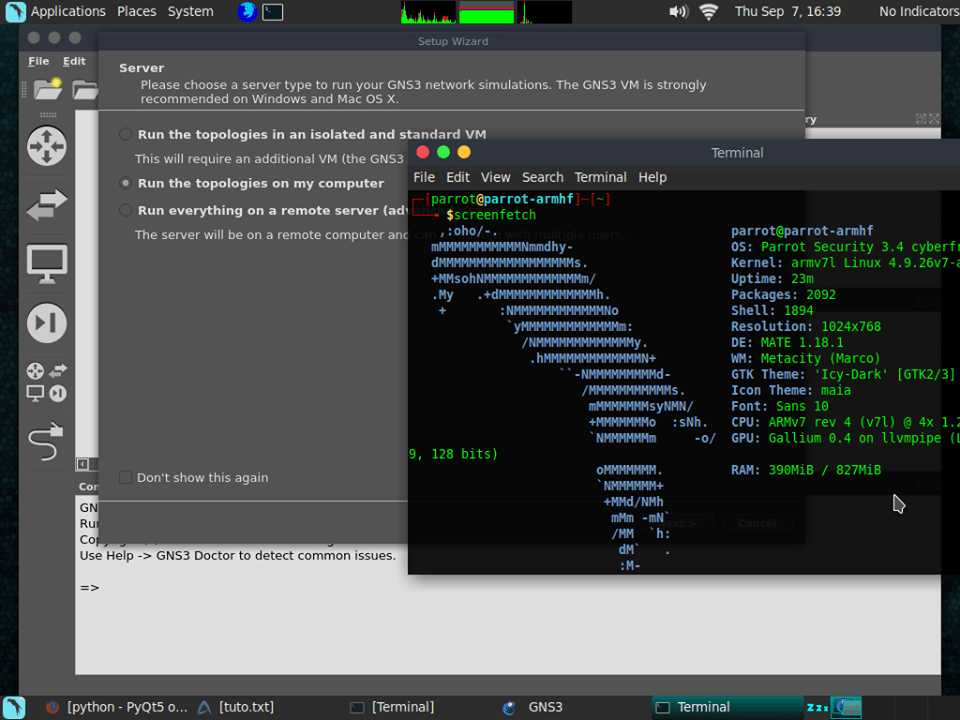Switch to python - PyQt5 taskbar window
This screenshot has height=720, width=960.
point(116,707)
